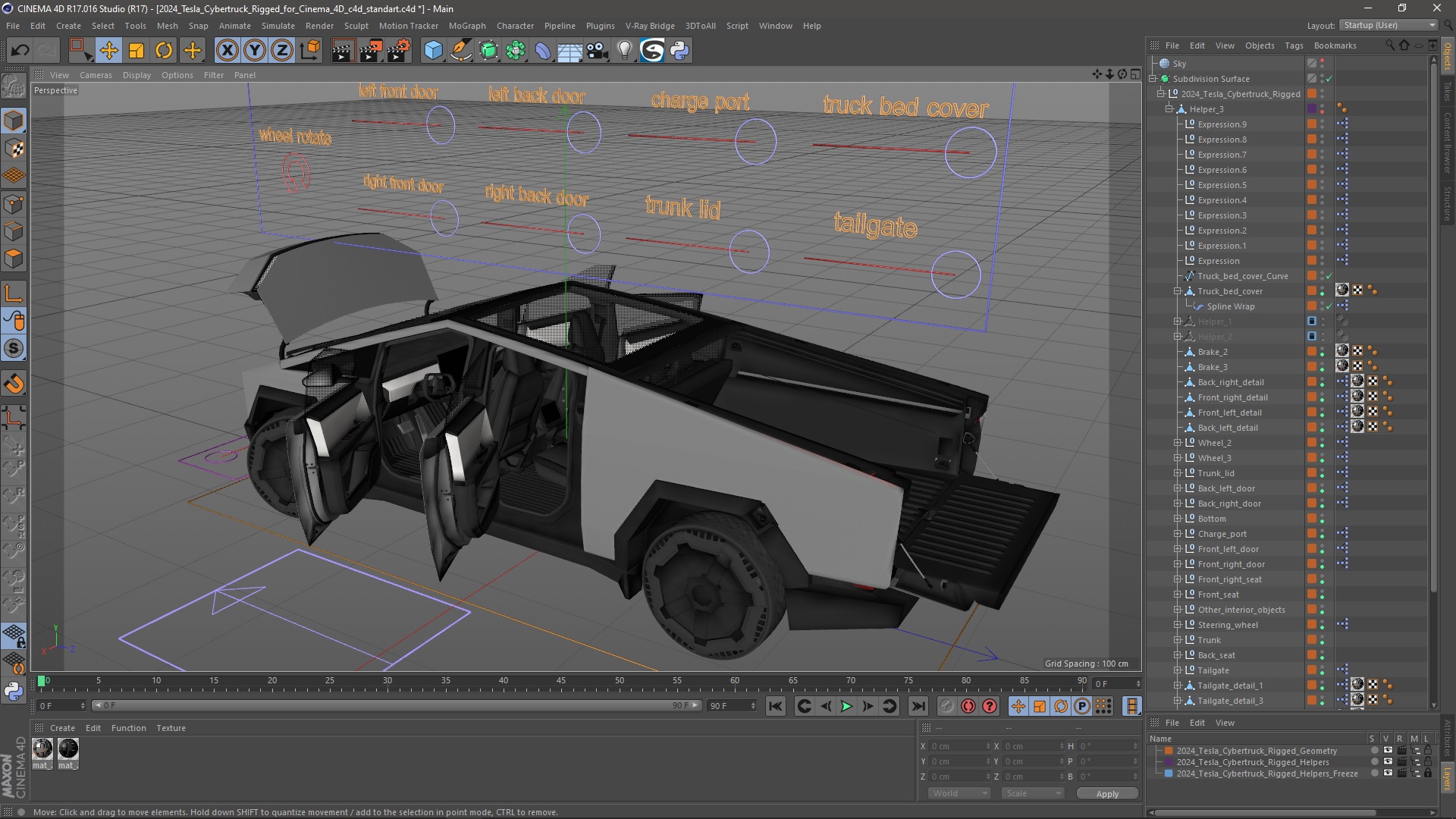1456x819 pixels.
Task: Click the Apply button in properties
Action: (1107, 793)
